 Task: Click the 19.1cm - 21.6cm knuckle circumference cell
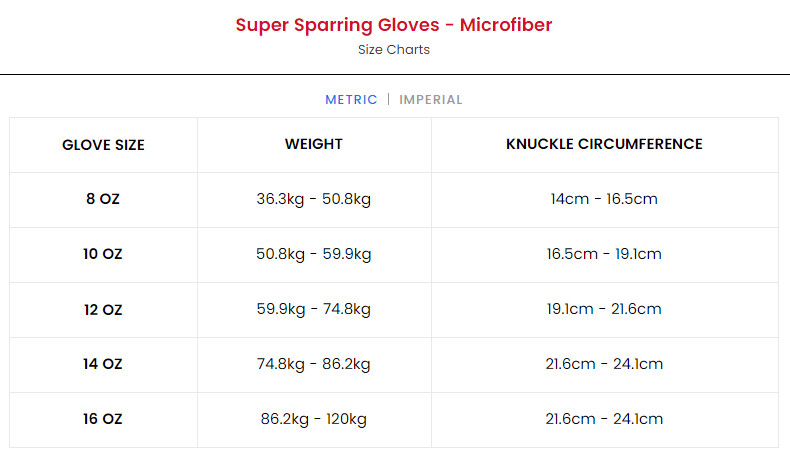pos(604,309)
